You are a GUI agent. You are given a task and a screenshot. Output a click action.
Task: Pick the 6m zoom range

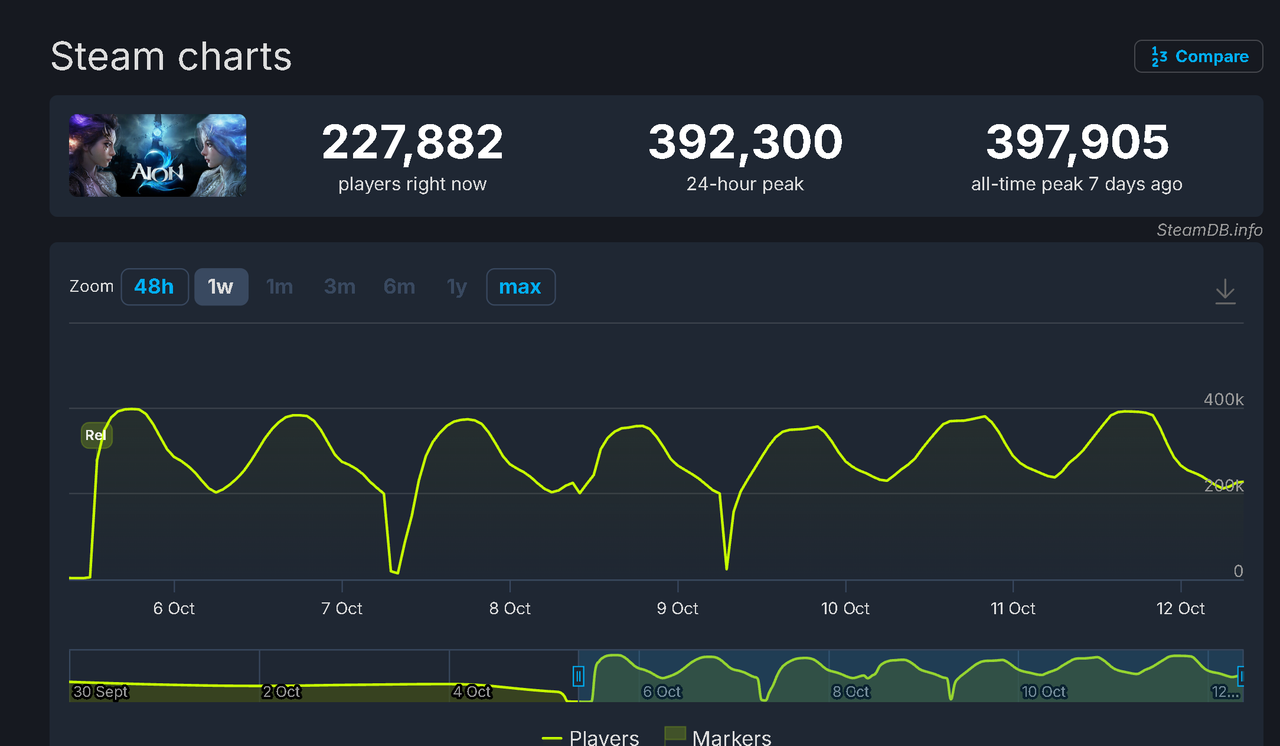click(x=399, y=287)
